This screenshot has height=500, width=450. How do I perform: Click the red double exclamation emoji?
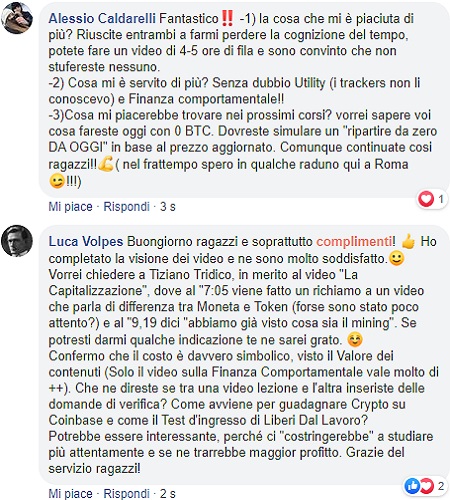pos(227,18)
